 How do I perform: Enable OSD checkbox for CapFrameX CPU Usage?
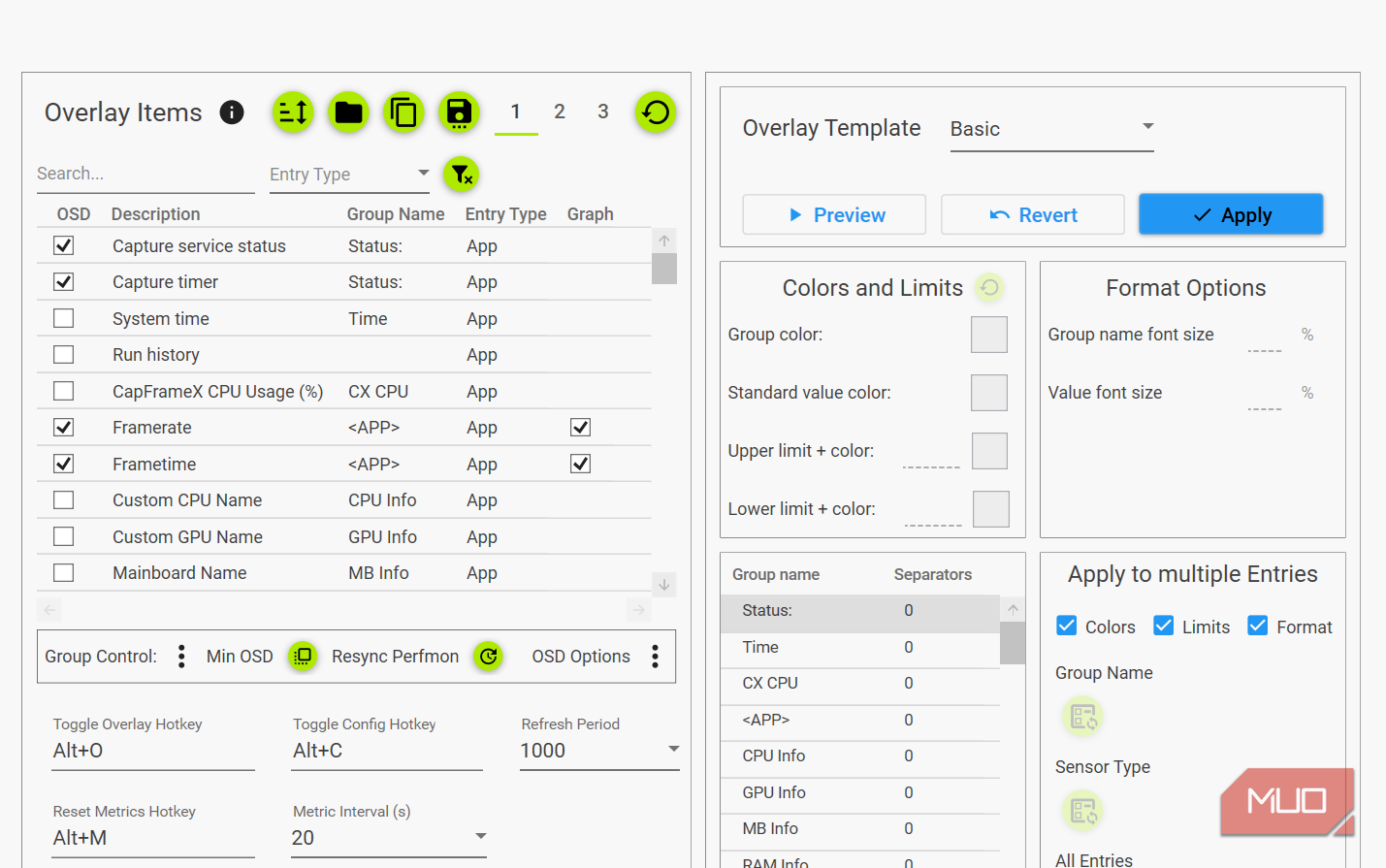click(x=64, y=391)
